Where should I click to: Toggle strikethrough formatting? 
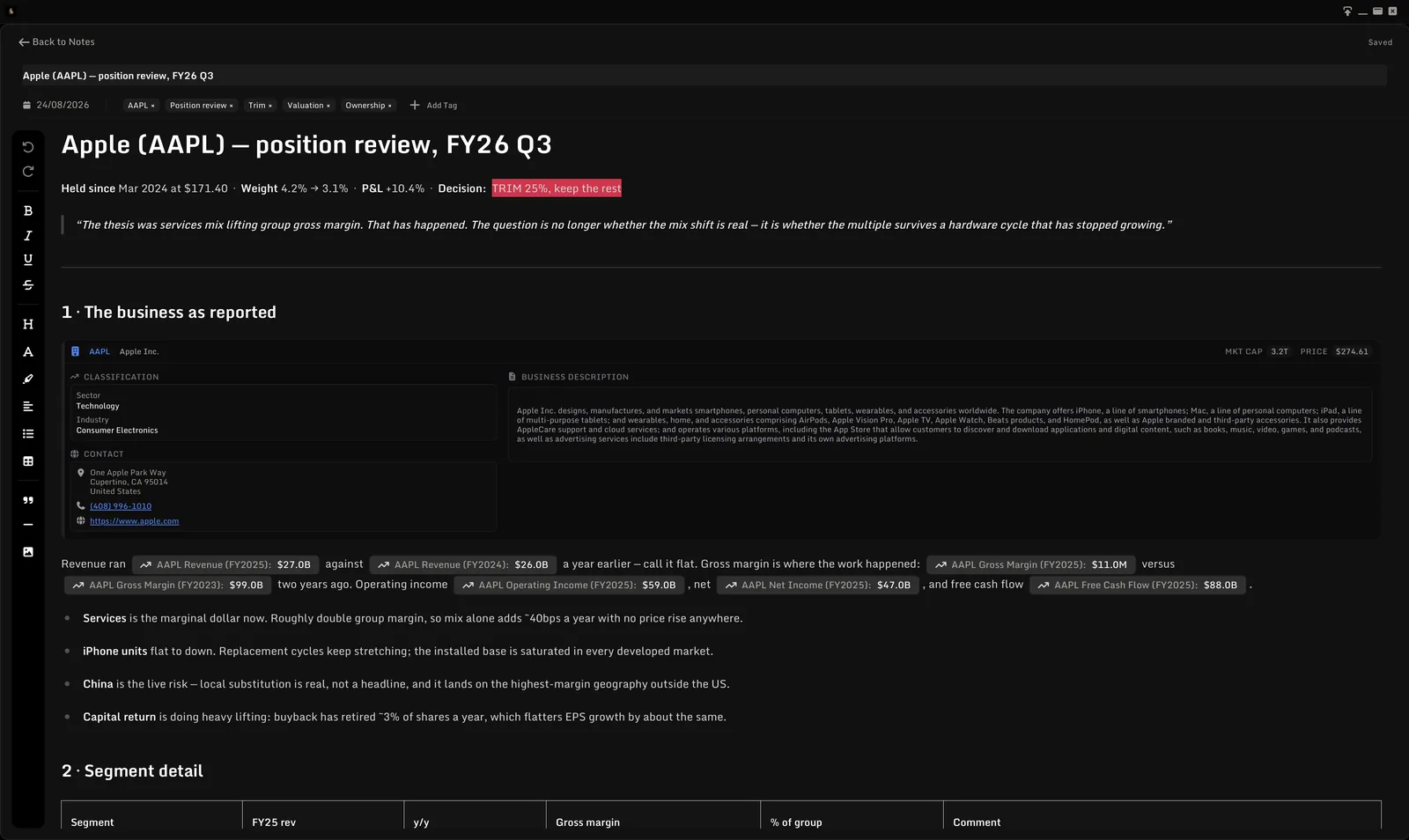[28, 285]
